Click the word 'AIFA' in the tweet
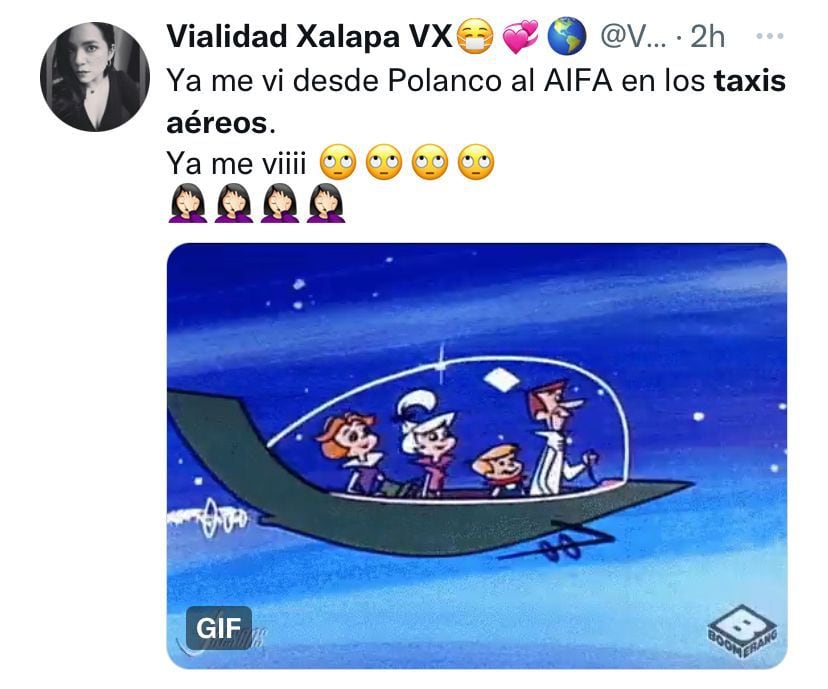 coord(579,81)
